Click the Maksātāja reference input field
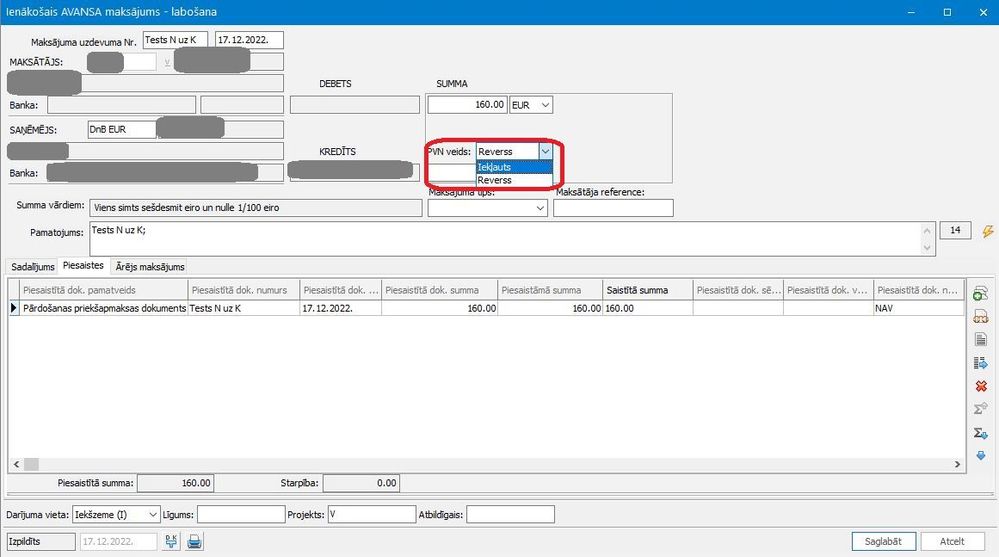Image resolution: width=999 pixels, height=557 pixels. coord(613,208)
